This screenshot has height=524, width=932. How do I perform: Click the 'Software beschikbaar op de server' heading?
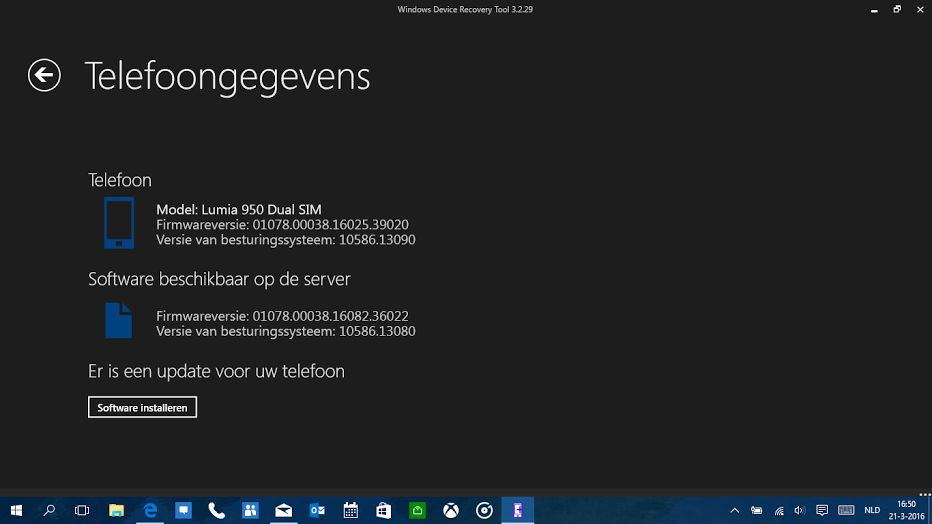point(219,279)
